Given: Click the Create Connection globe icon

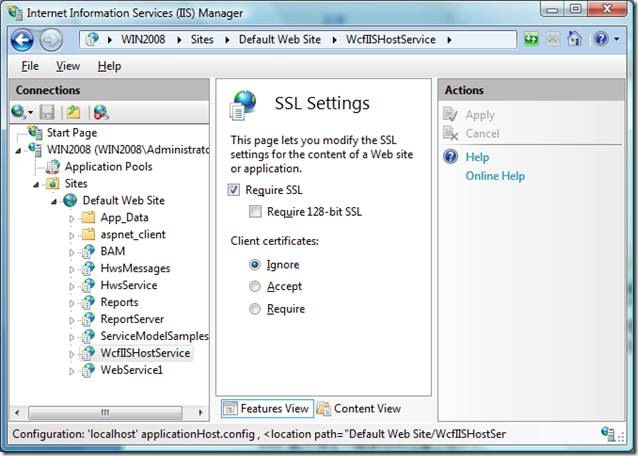Looking at the screenshot, I should (18, 111).
